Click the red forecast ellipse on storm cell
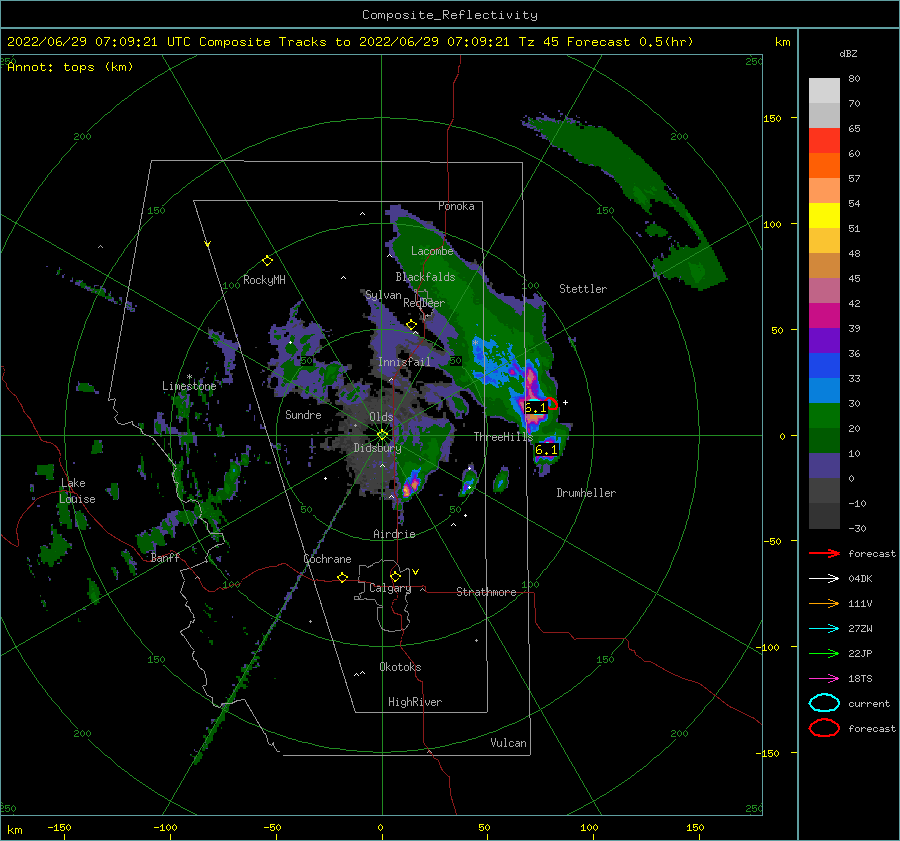 [x=550, y=403]
